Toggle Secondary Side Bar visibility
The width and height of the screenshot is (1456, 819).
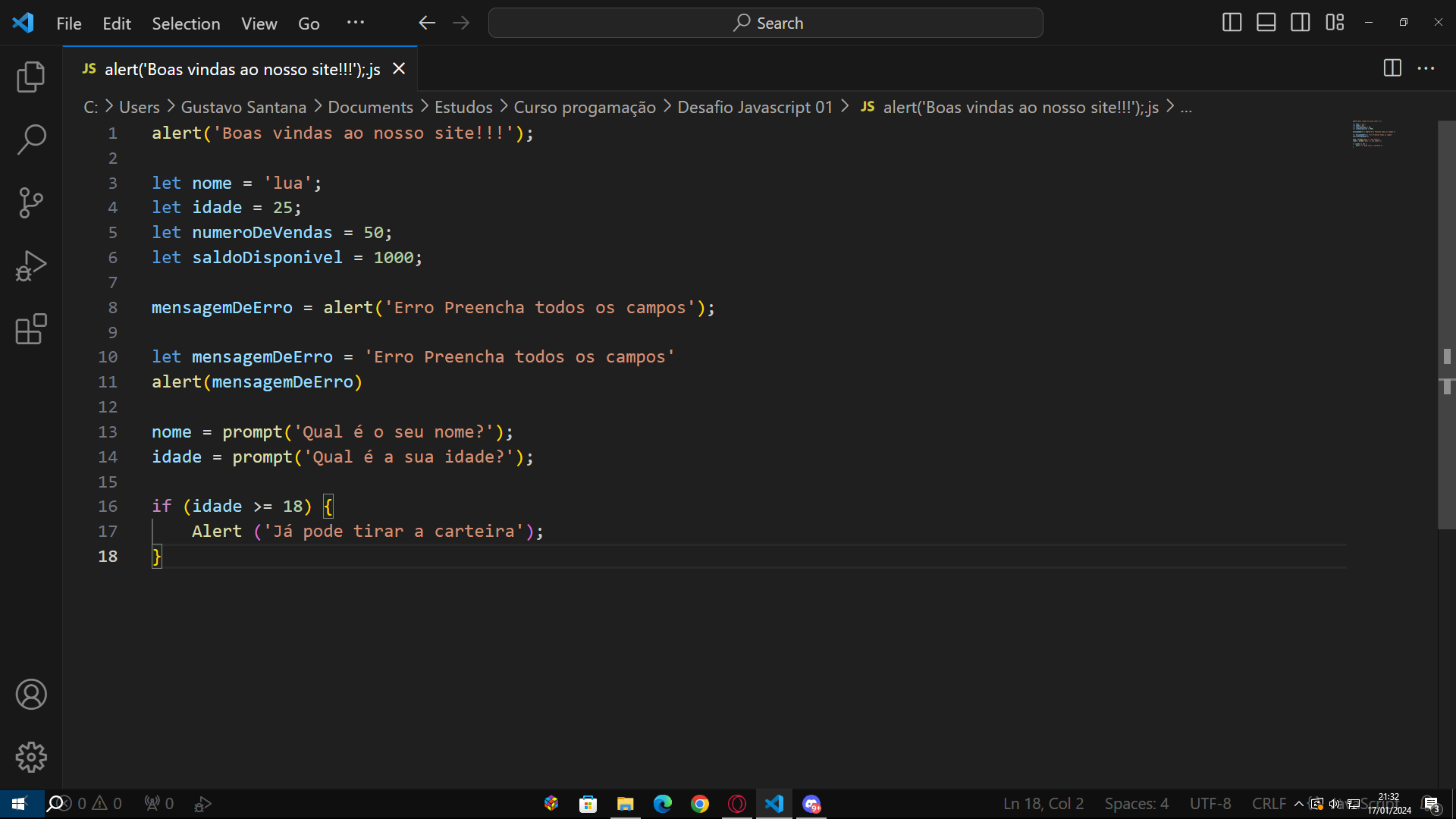pyautogui.click(x=1301, y=23)
